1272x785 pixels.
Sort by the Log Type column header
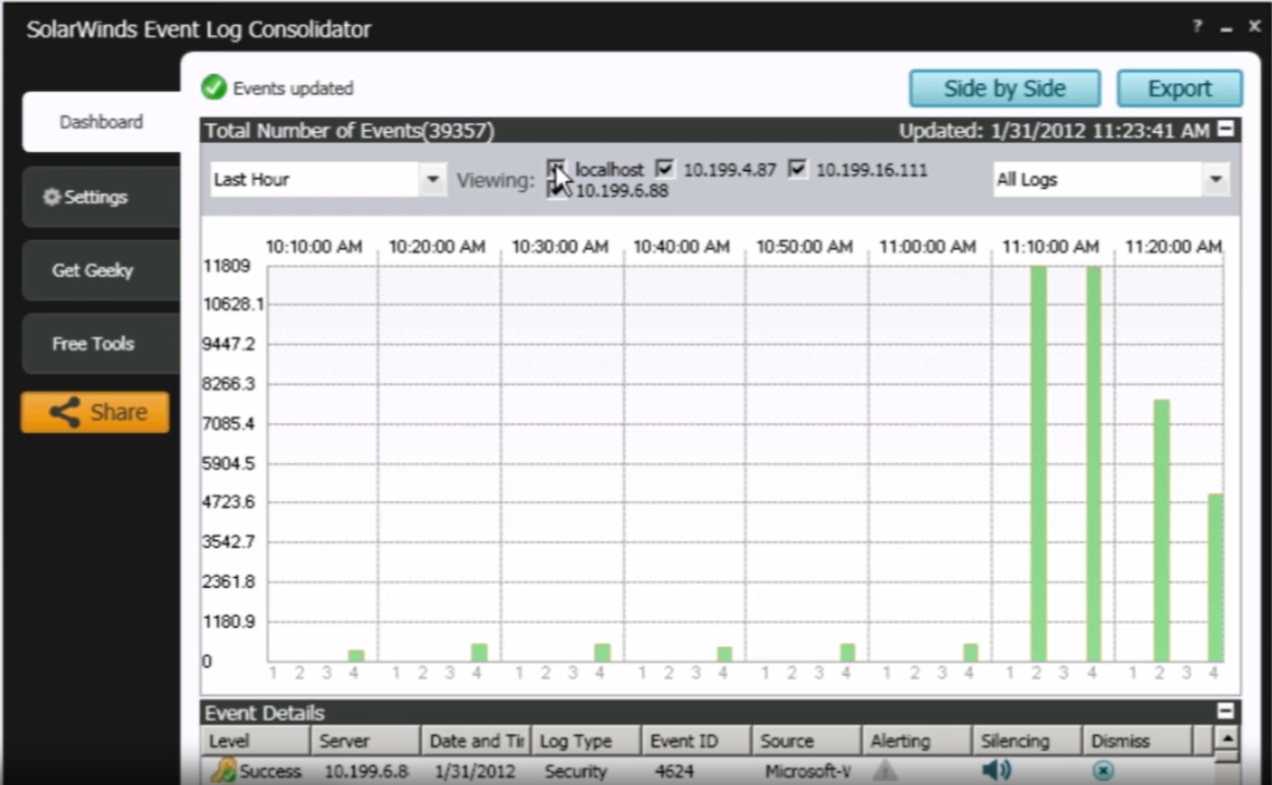585,741
